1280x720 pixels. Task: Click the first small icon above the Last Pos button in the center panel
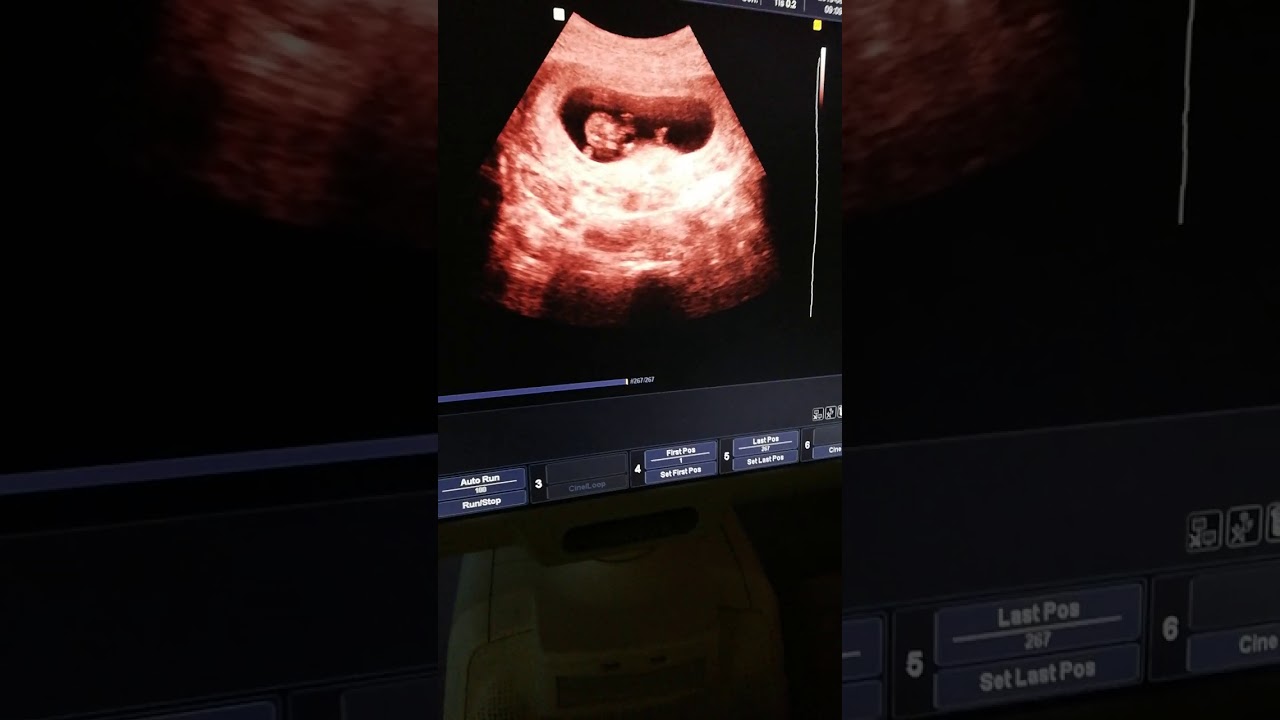click(x=817, y=413)
